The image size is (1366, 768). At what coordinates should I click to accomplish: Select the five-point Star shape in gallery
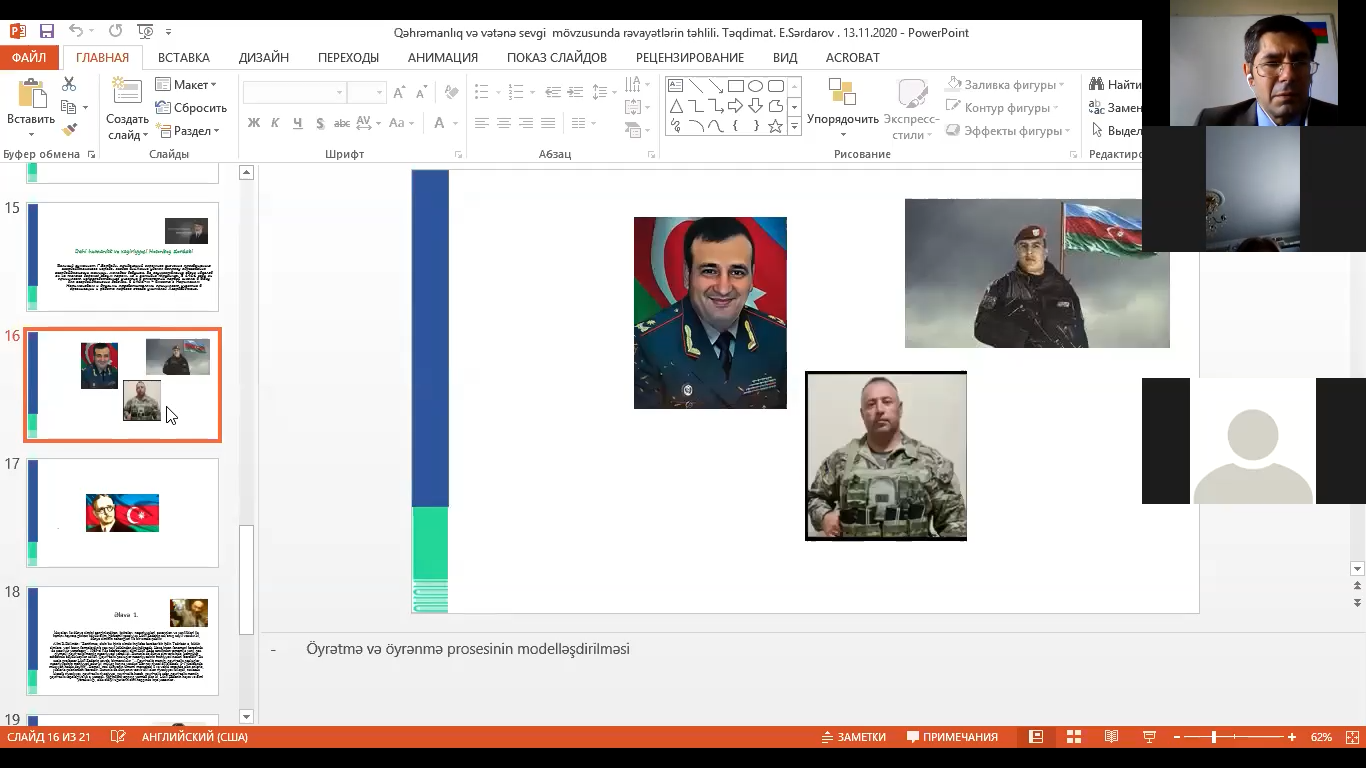coord(775,126)
